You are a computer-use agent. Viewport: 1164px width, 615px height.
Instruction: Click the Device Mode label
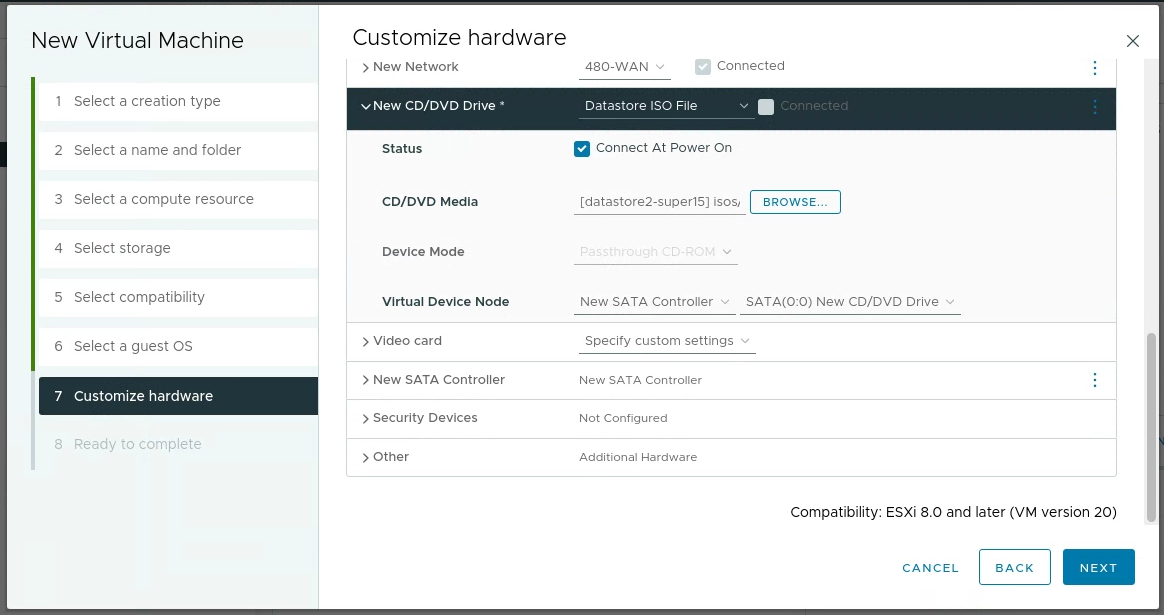click(x=423, y=253)
